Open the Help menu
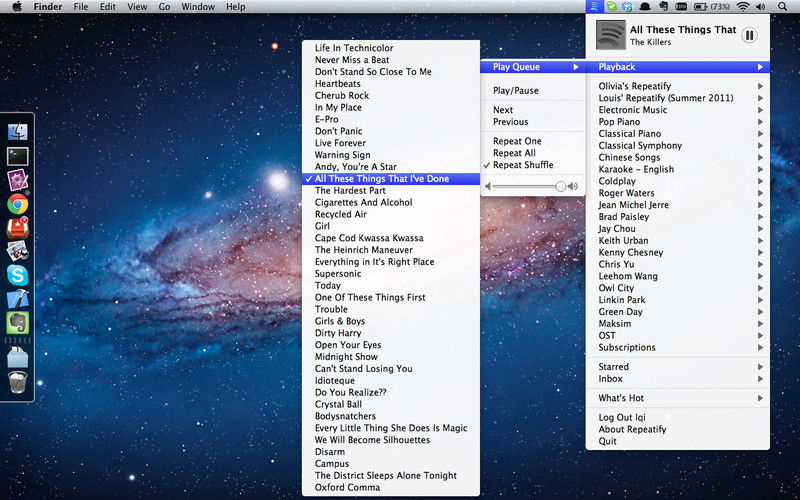 [236, 7]
